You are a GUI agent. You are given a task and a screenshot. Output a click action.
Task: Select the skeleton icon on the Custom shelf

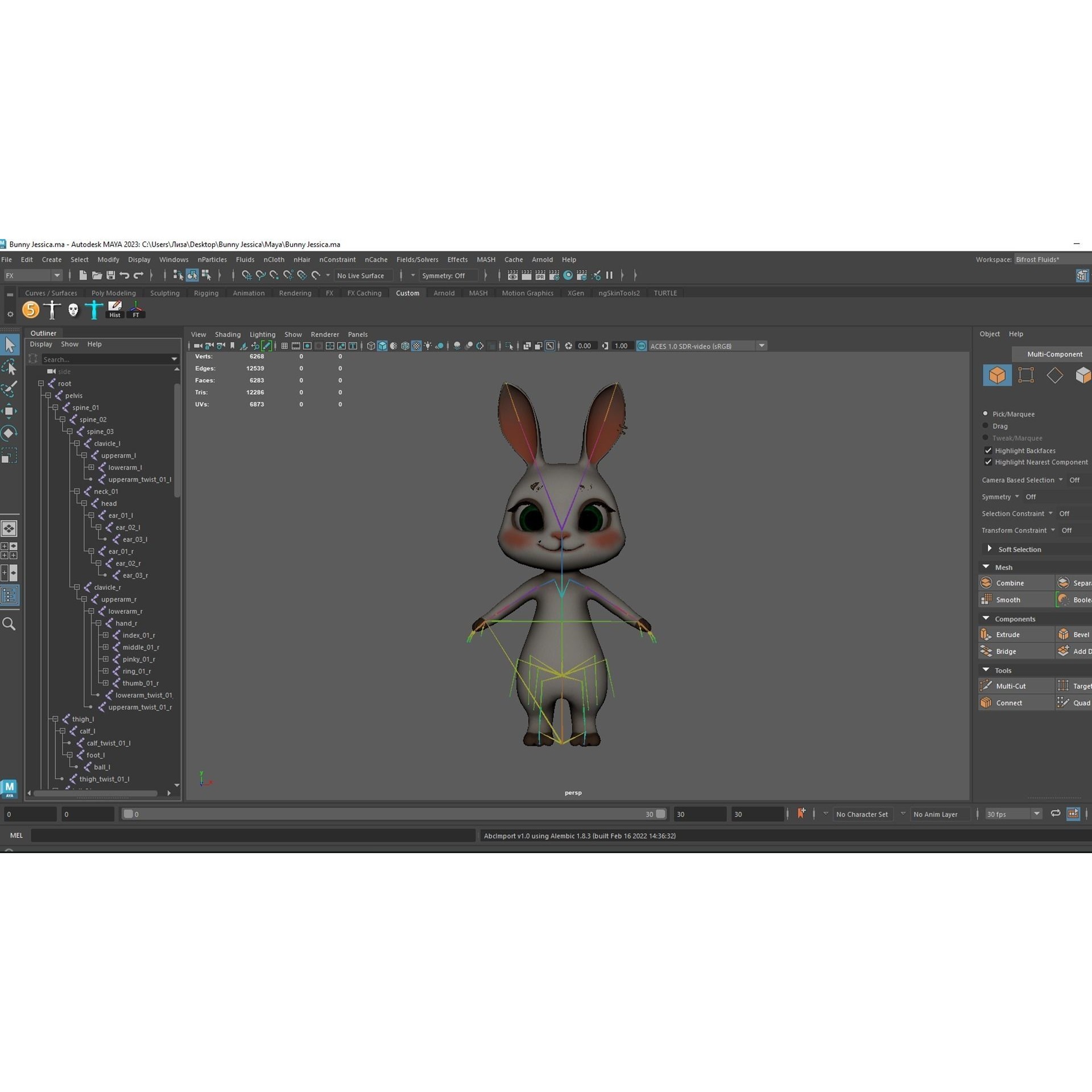tap(52, 309)
